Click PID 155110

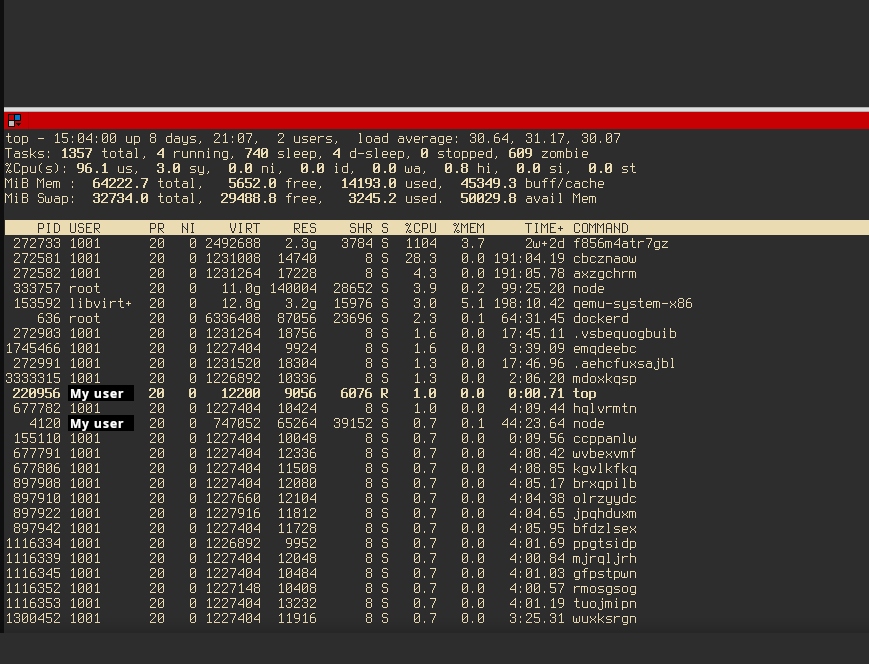[x=37, y=438]
